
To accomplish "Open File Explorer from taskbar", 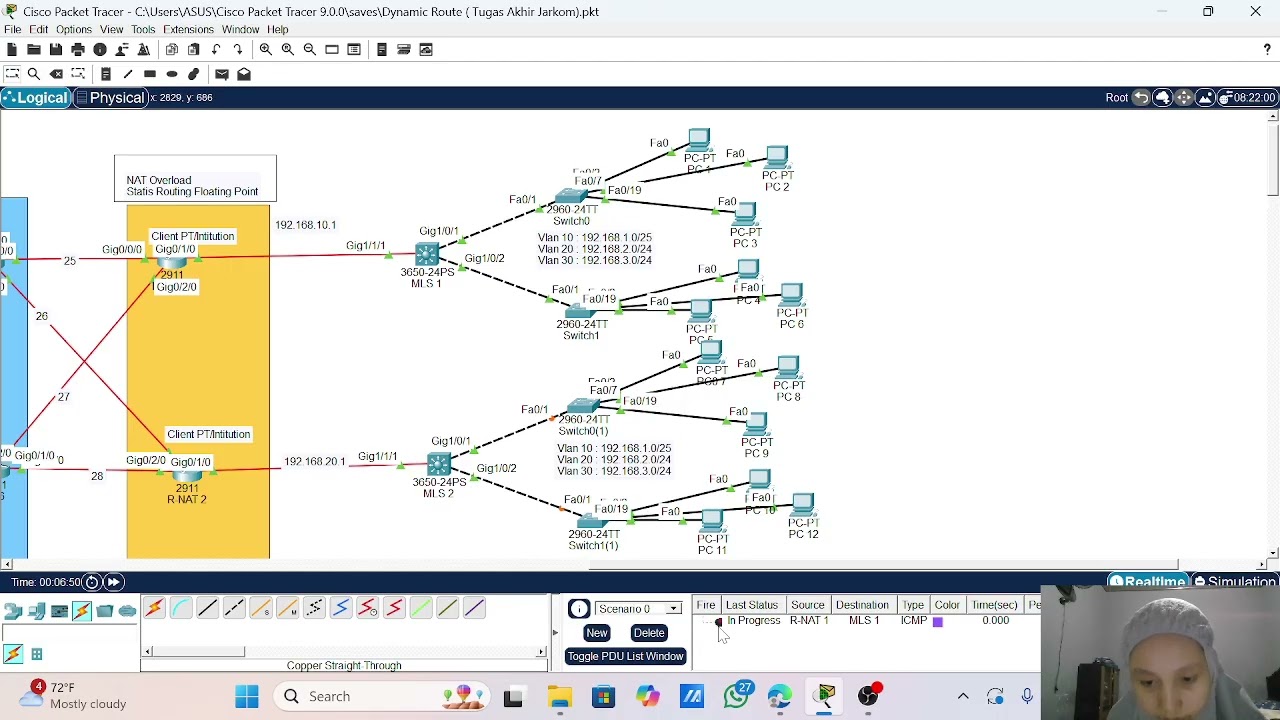I will point(559,696).
